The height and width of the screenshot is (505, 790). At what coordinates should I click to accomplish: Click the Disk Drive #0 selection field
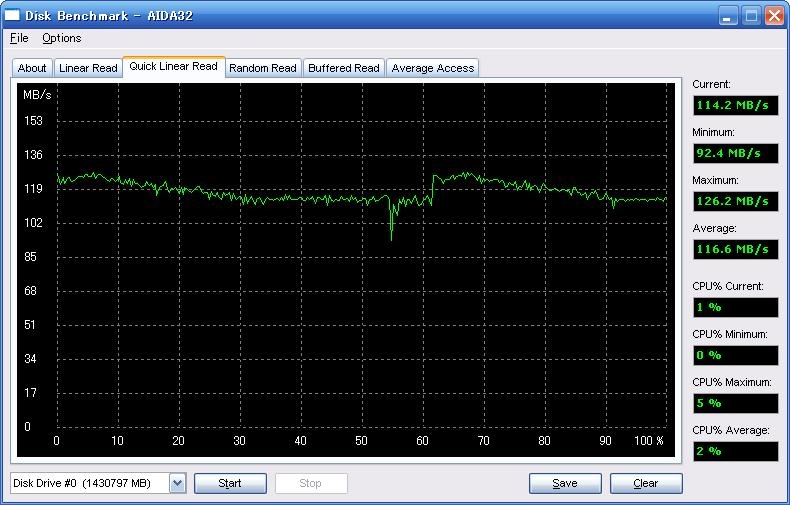[x=88, y=484]
